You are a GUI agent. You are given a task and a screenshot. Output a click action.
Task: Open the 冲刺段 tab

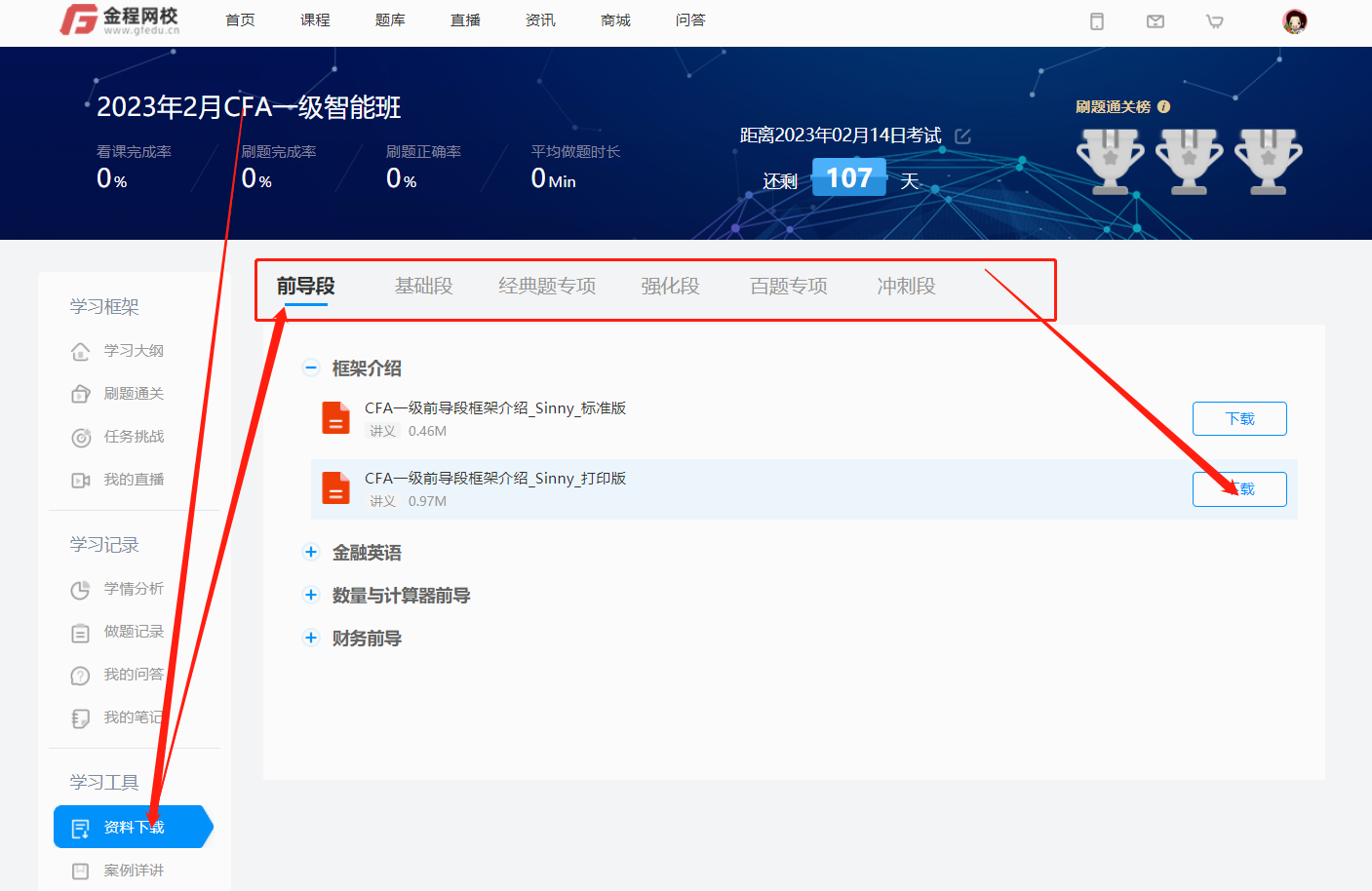point(906,286)
